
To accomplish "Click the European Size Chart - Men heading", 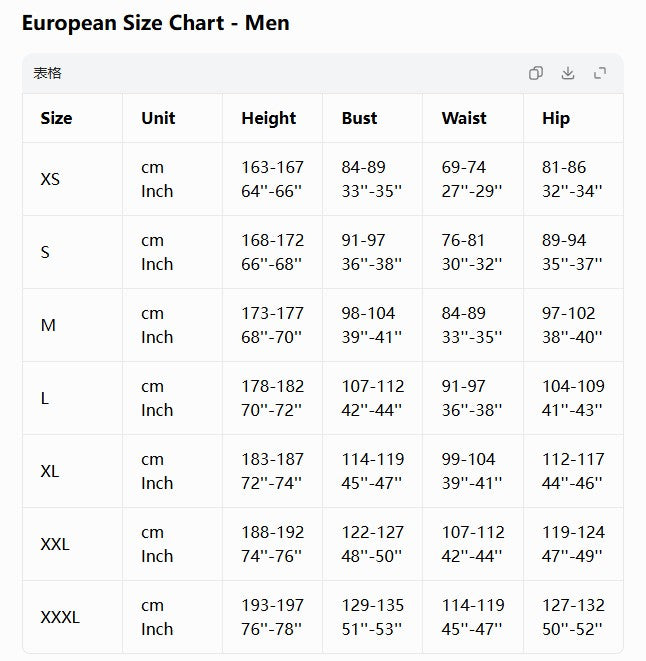I will 156,23.
